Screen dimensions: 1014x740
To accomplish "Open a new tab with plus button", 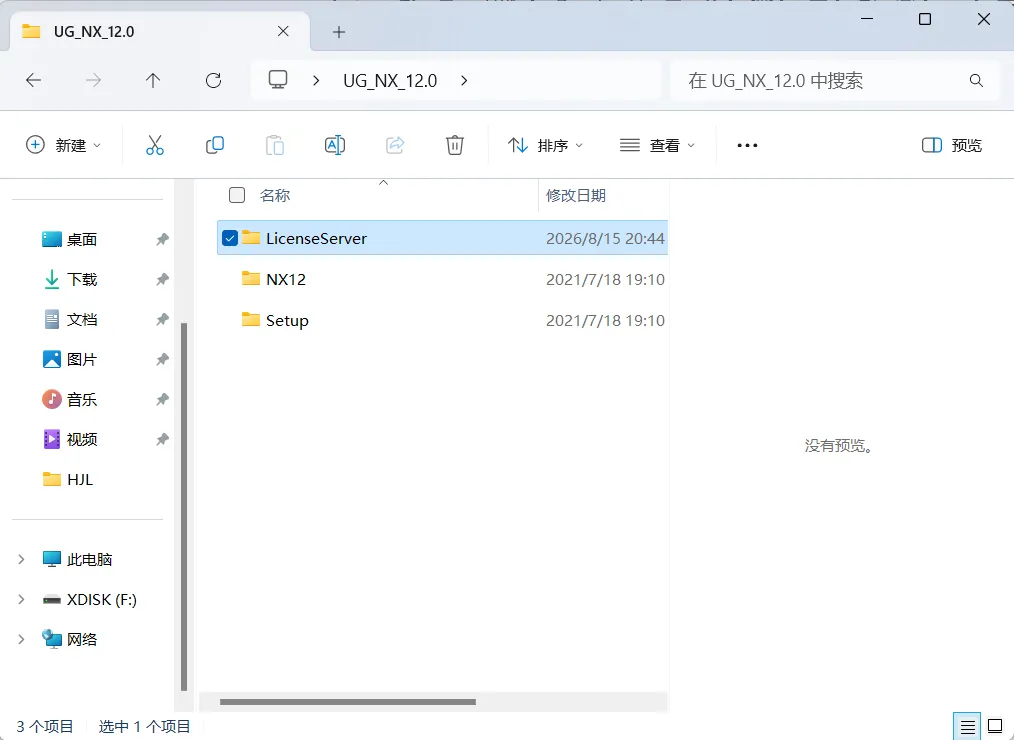I will [339, 32].
